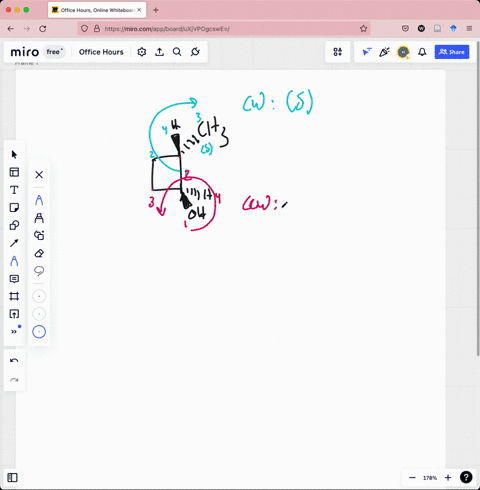Pick the red pen color preset
The width and height of the screenshot is (480, 490).
pos(39,332)
